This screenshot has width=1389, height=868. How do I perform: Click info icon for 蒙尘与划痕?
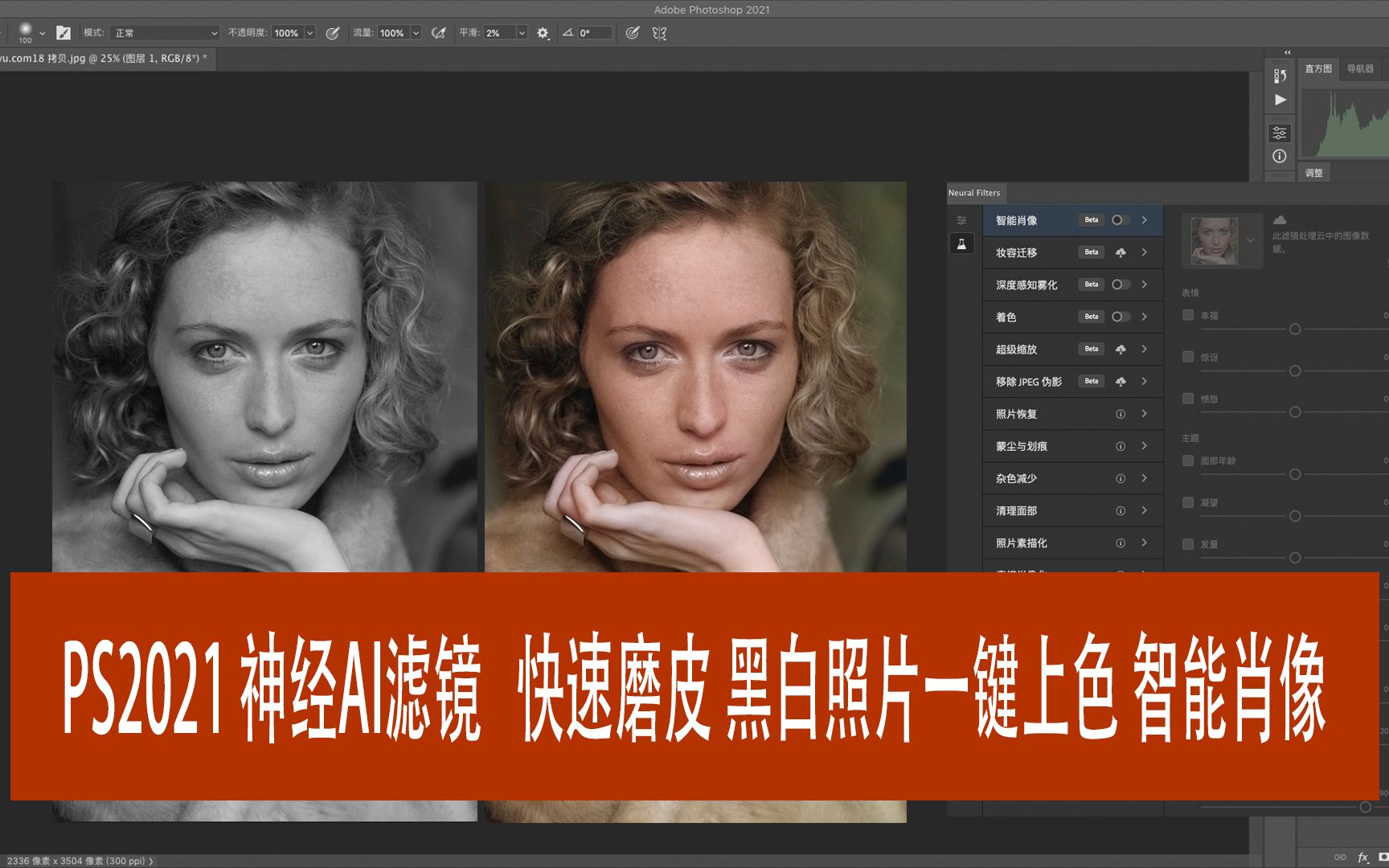pyautogui.click(x=1121, y=446)
